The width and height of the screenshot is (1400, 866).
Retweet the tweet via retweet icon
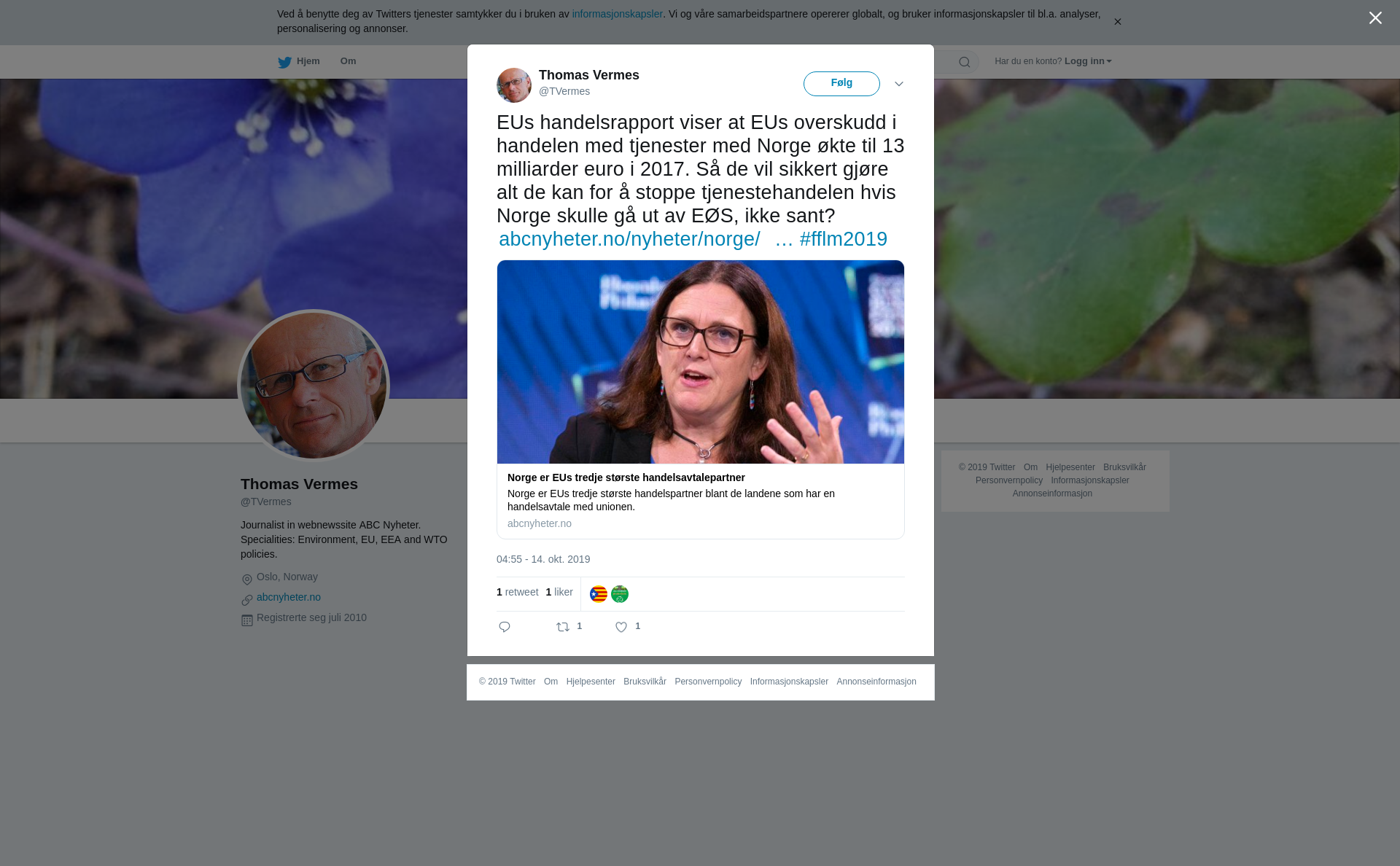(x=563, y=627)
